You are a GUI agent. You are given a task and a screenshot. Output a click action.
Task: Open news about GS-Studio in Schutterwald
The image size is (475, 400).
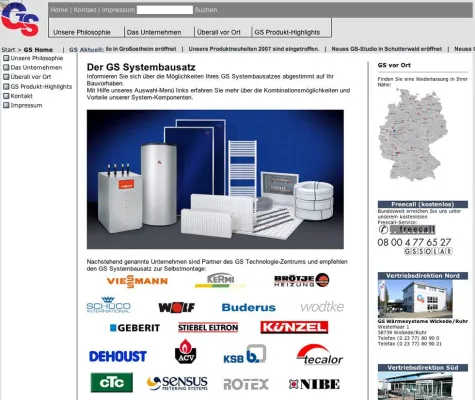387,49
